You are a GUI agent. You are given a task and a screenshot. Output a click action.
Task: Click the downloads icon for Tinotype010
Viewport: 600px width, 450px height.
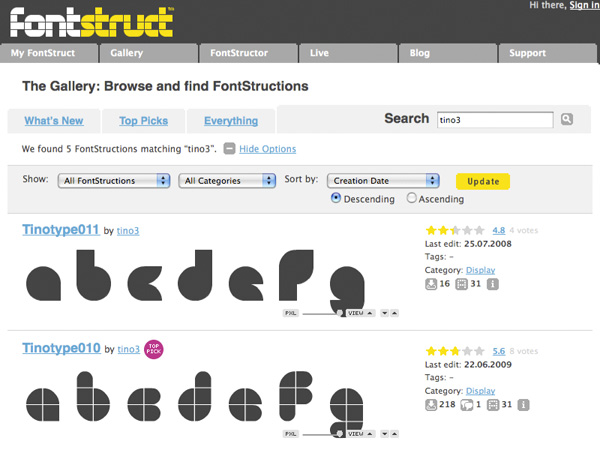pos(431,404)
